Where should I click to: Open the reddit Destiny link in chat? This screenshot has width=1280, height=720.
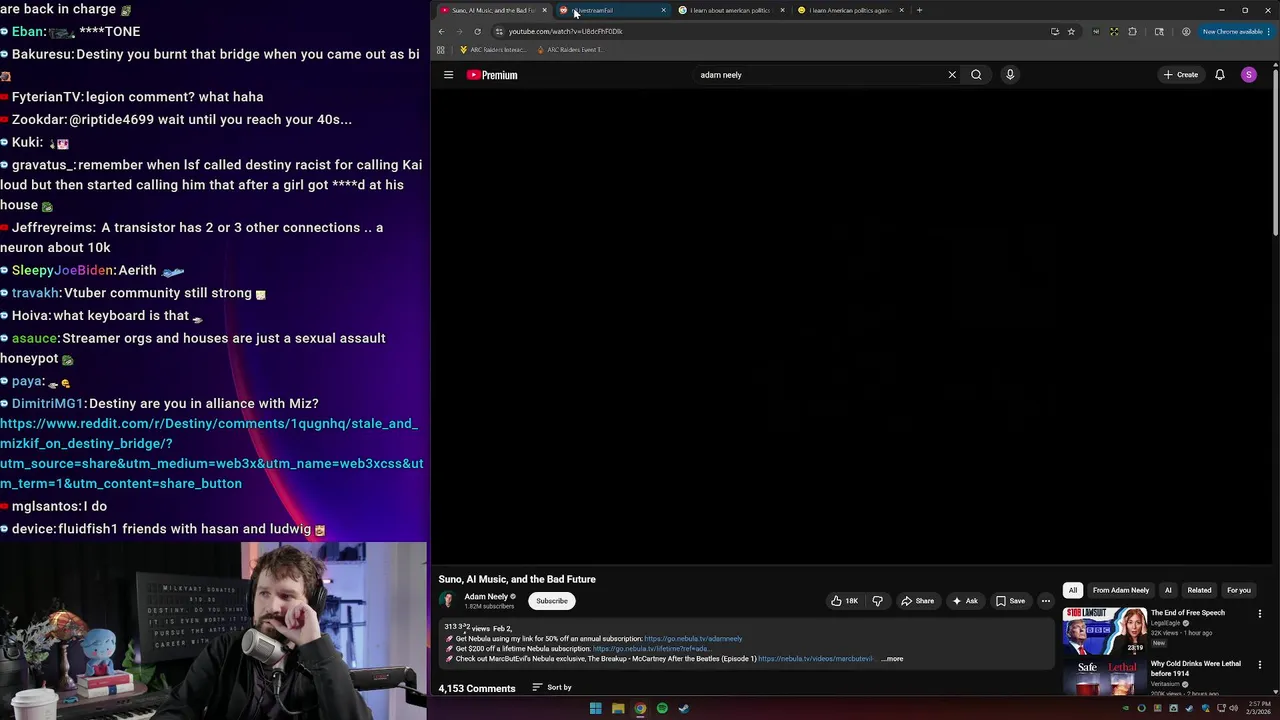[211, 453]
